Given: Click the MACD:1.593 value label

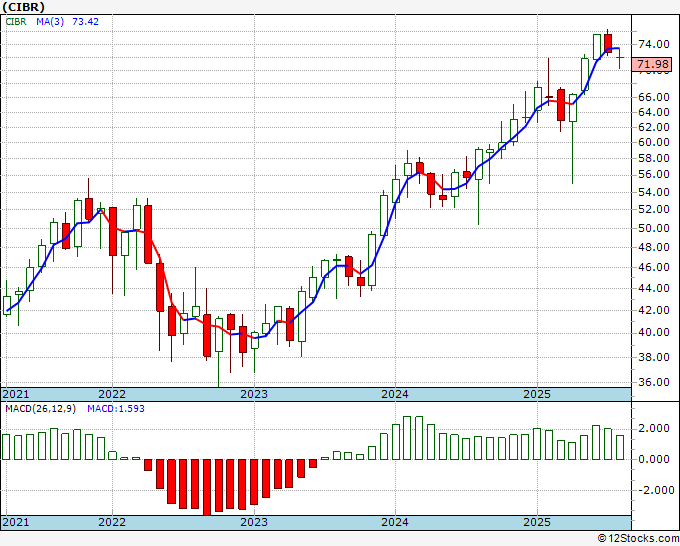Looking at the screenshot, I should [x=116, y=409].
